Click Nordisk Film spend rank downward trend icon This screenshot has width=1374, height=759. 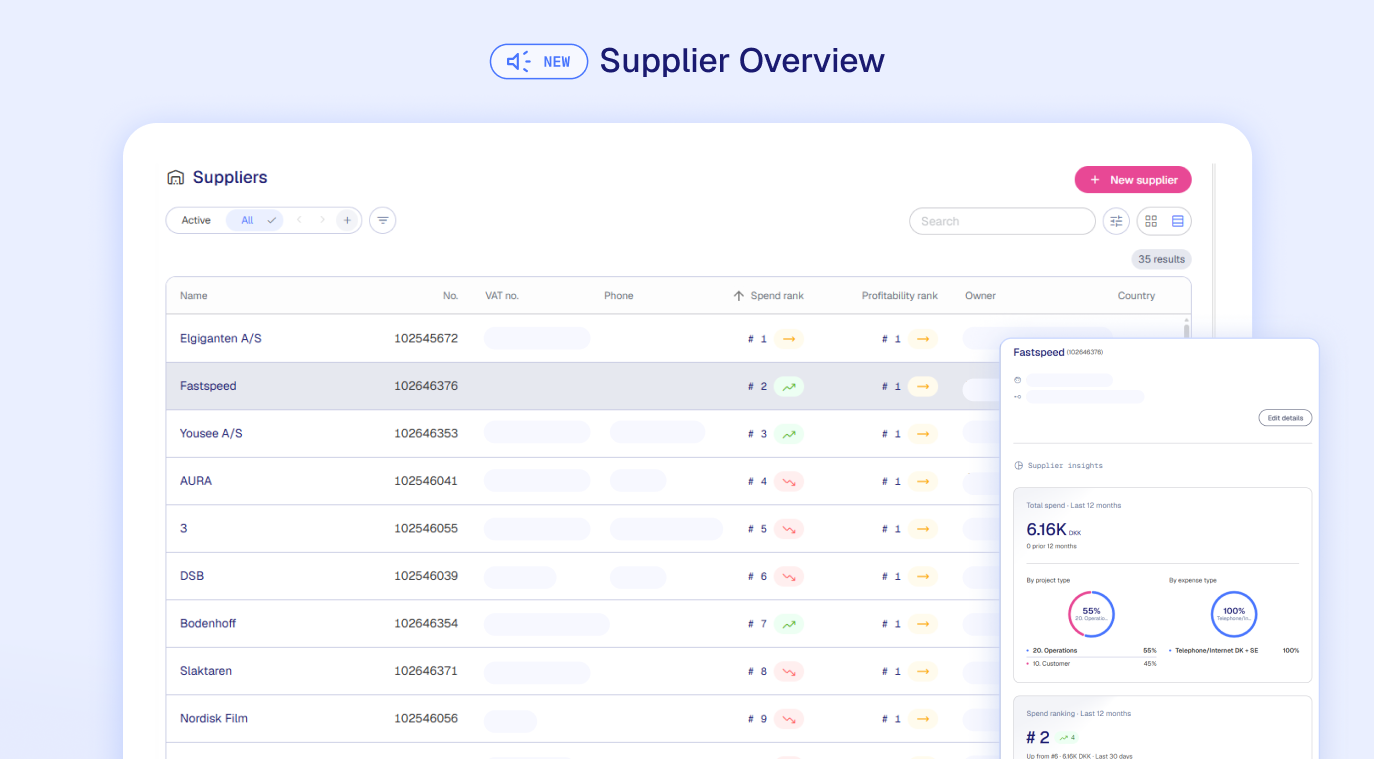(789, 719)
